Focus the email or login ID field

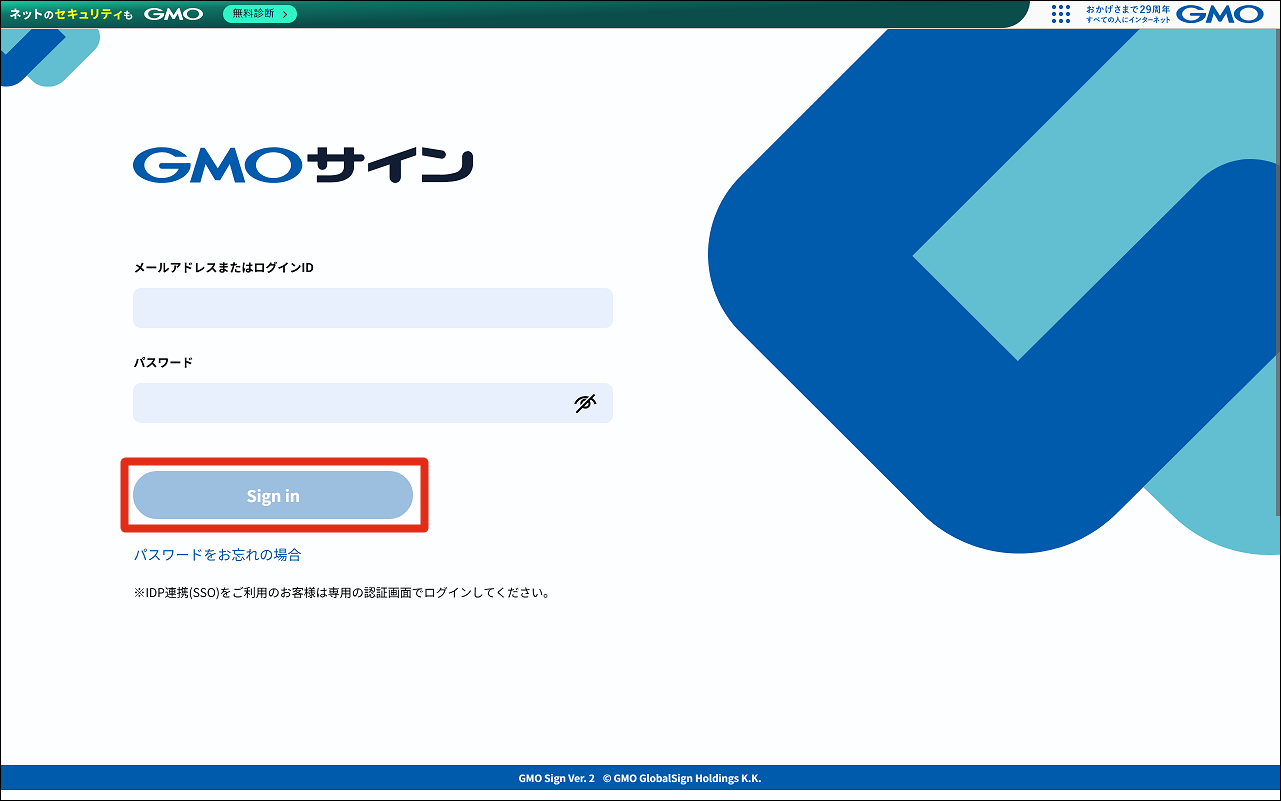pyautogui.click(x=372, y=308)
